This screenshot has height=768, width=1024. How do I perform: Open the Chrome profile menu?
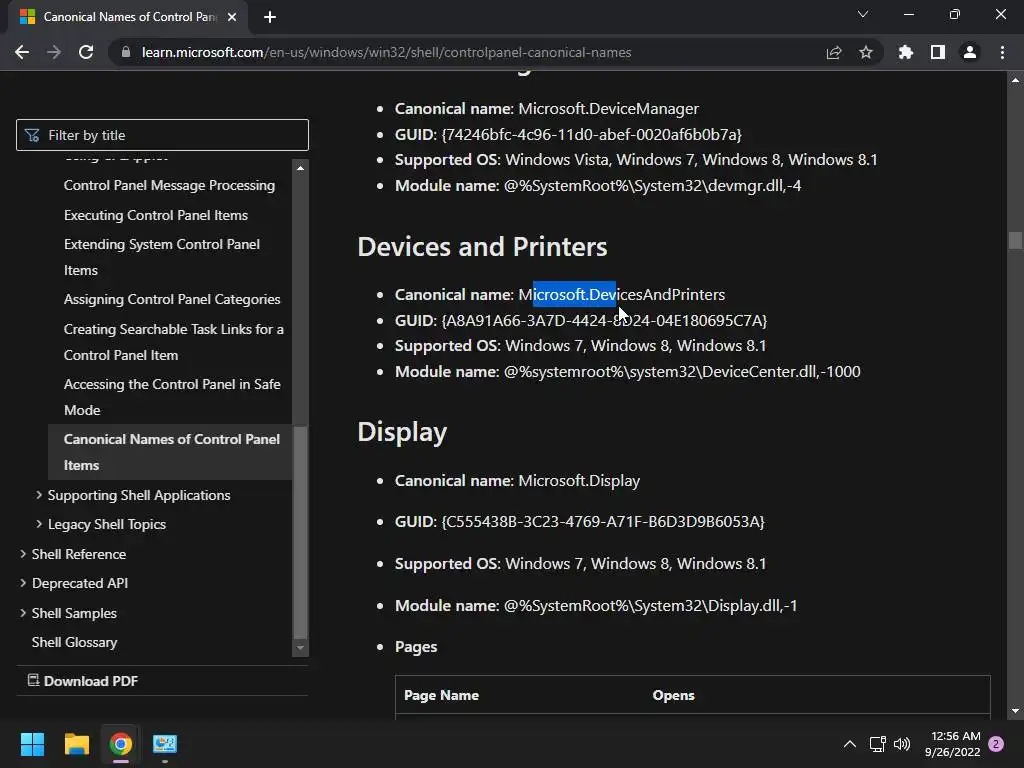tap(970, 52)
